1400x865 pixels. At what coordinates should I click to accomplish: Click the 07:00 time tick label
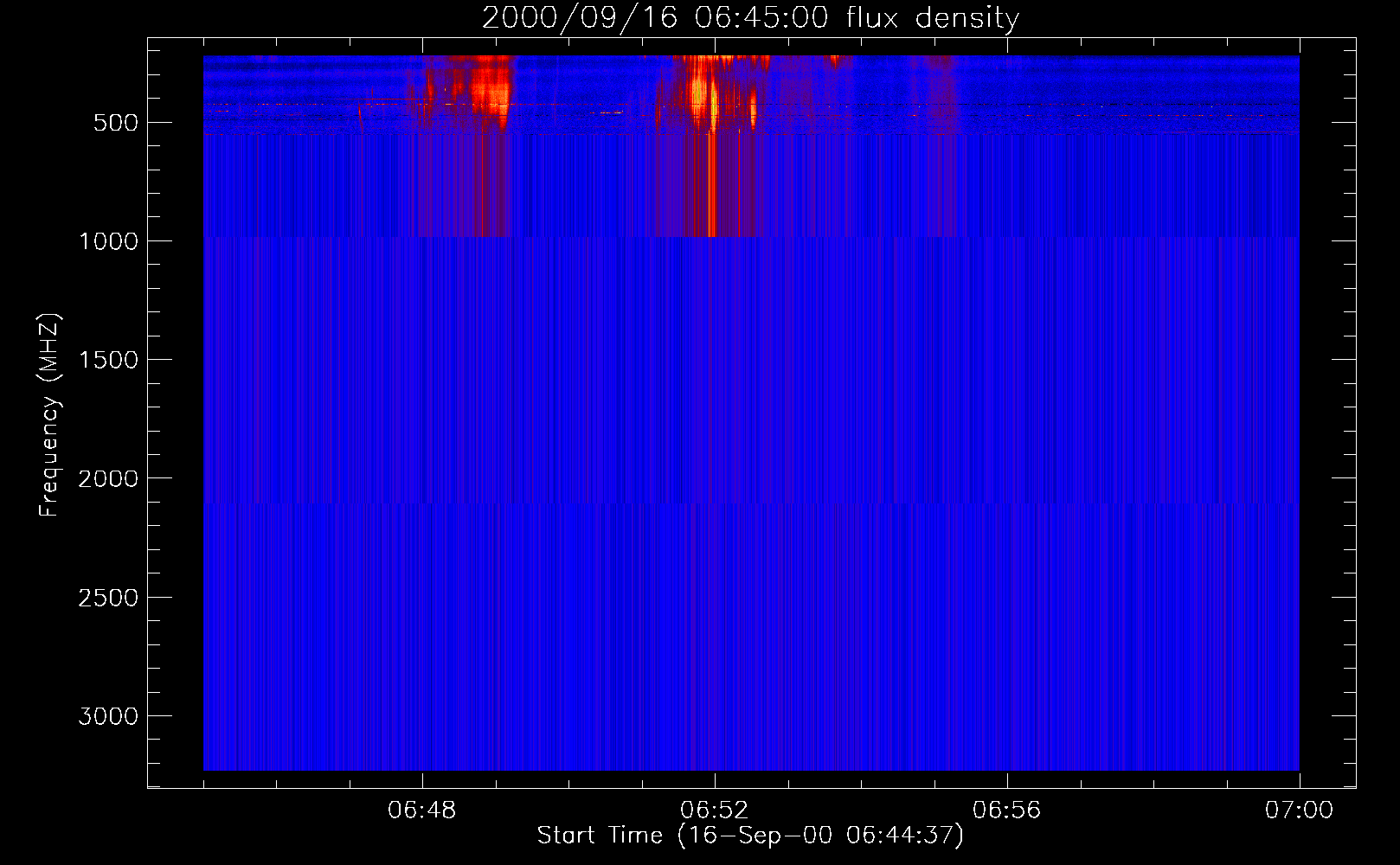[x=1300, y=811]
